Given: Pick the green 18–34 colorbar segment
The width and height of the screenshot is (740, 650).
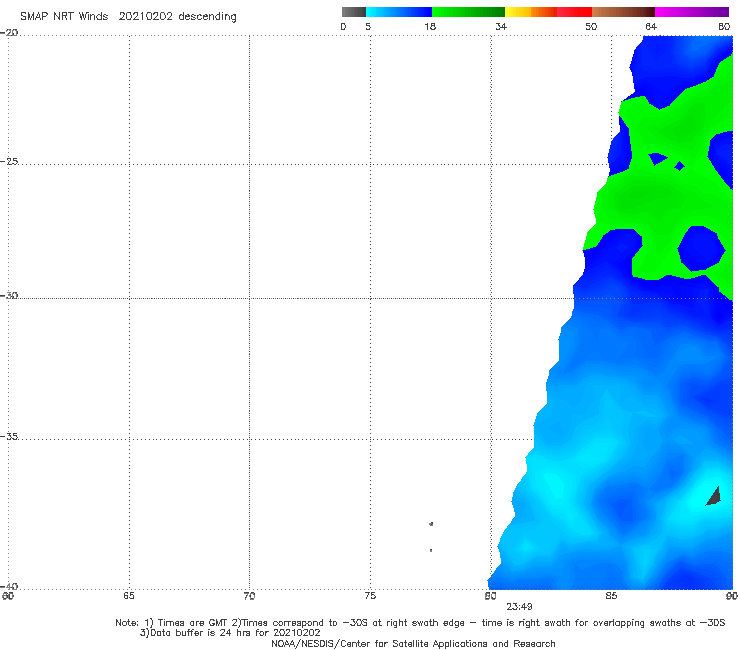Looking at the screenshot, I should (x=469, y=12).
